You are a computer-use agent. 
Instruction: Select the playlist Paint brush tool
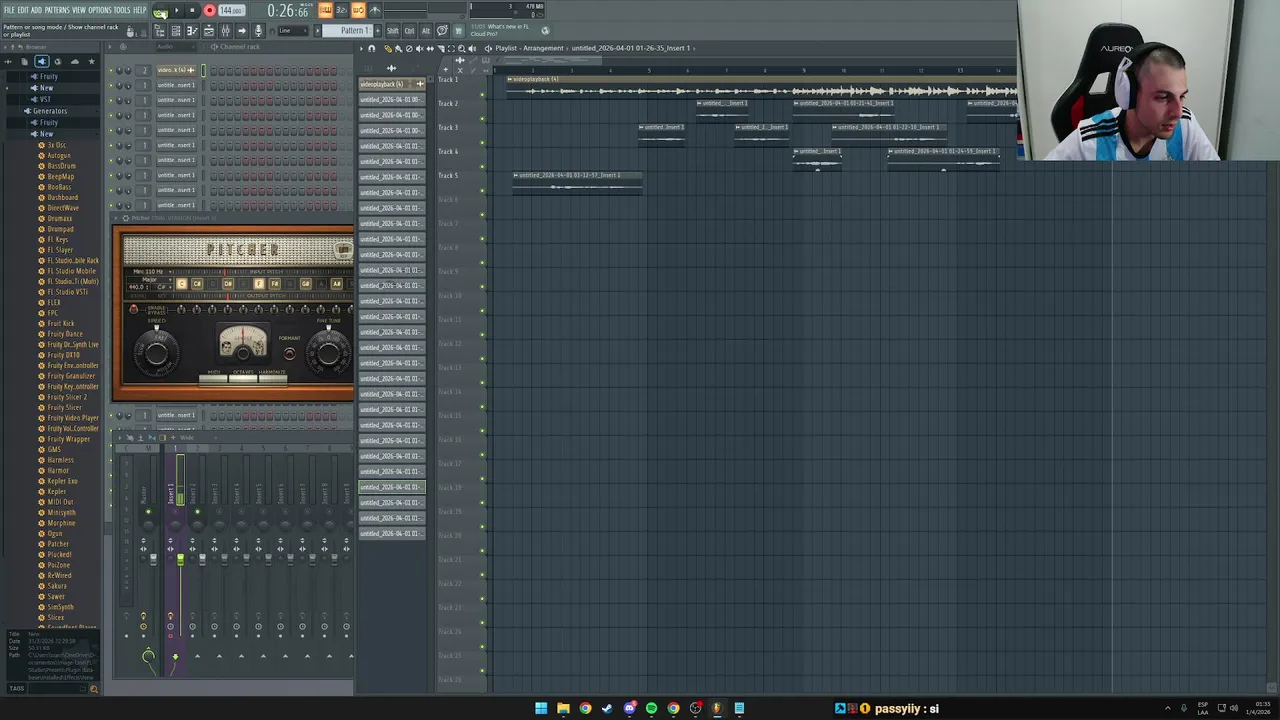pos(398,48)
